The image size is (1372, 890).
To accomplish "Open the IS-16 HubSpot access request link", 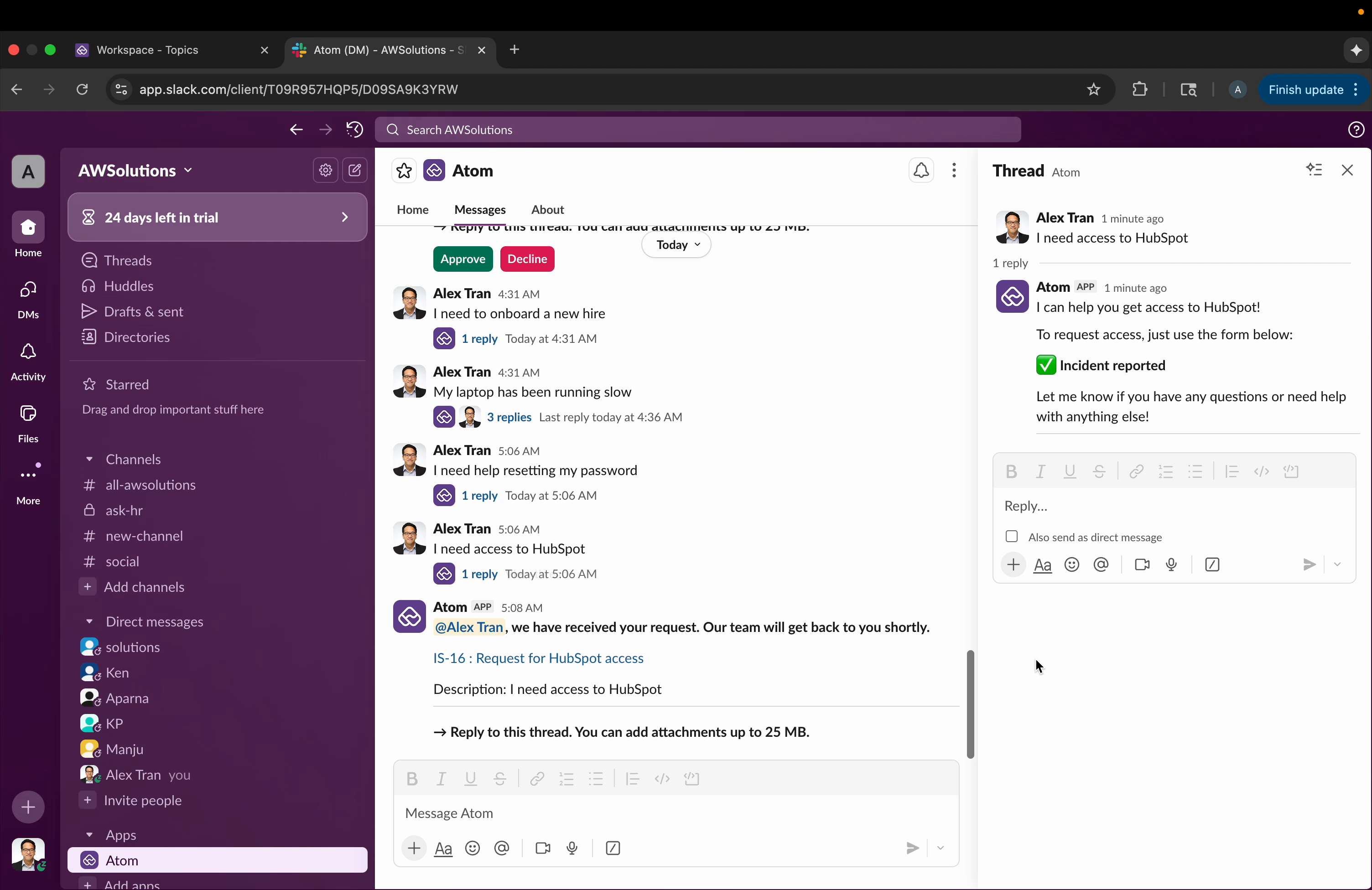I will click(x=537, y=658).
